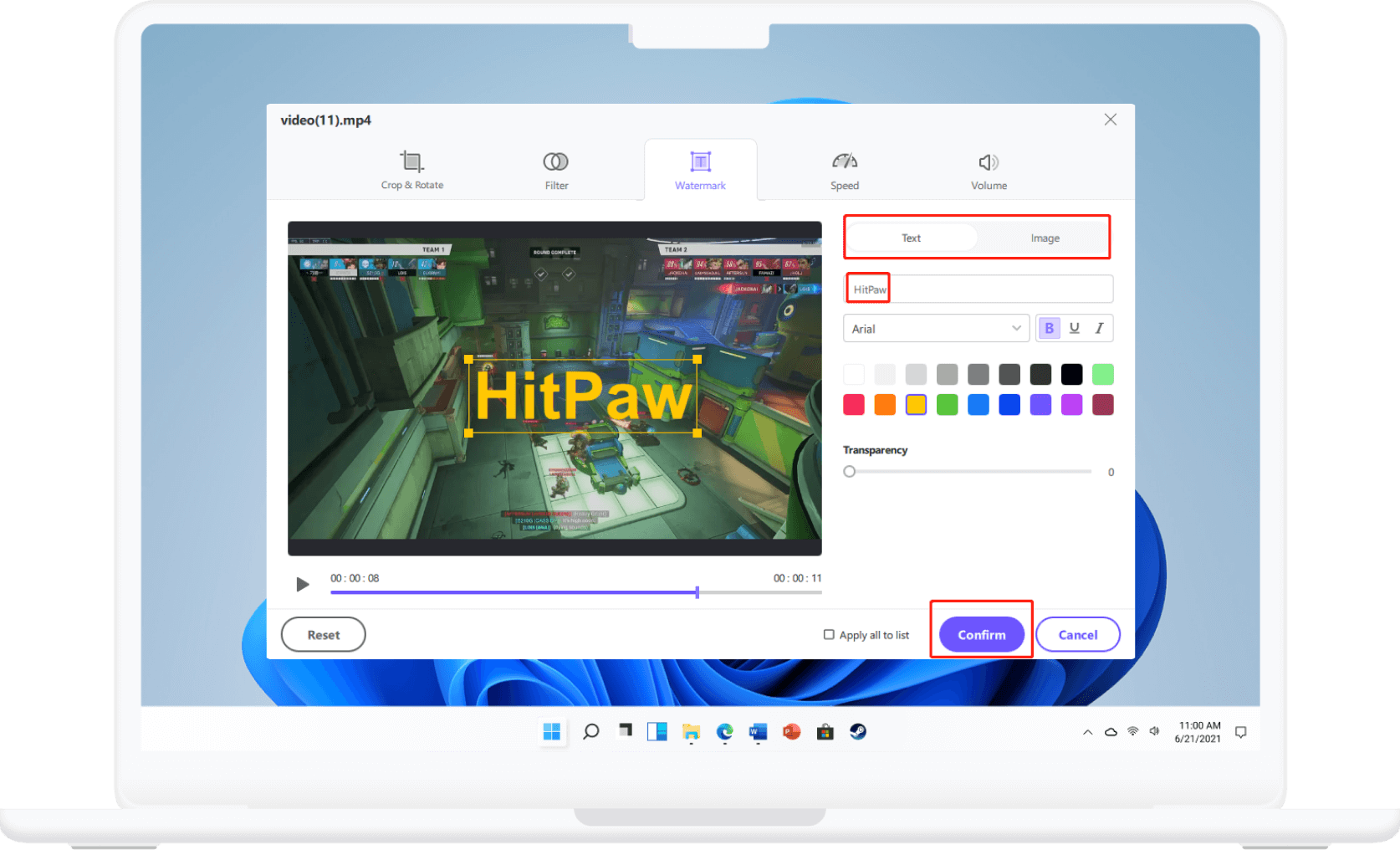Pick the black color swatch
The height and width of the screenshot is (850, 1400).
(1071, 374)
